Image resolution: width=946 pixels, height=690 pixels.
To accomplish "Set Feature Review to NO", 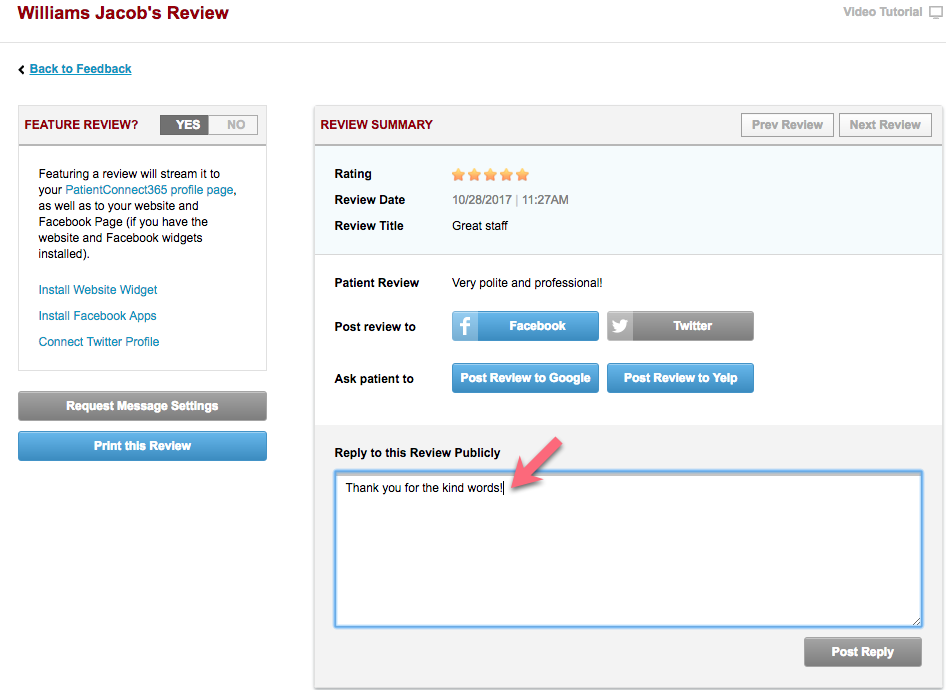I will click(236, 125).
